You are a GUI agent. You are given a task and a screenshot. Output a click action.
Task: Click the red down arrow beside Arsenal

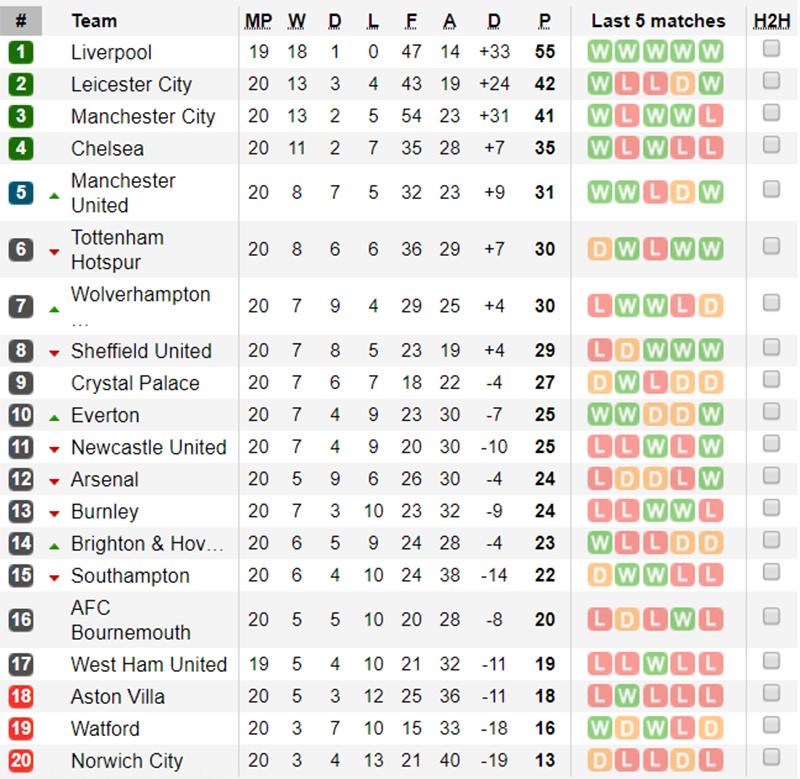tap(54, 481)
